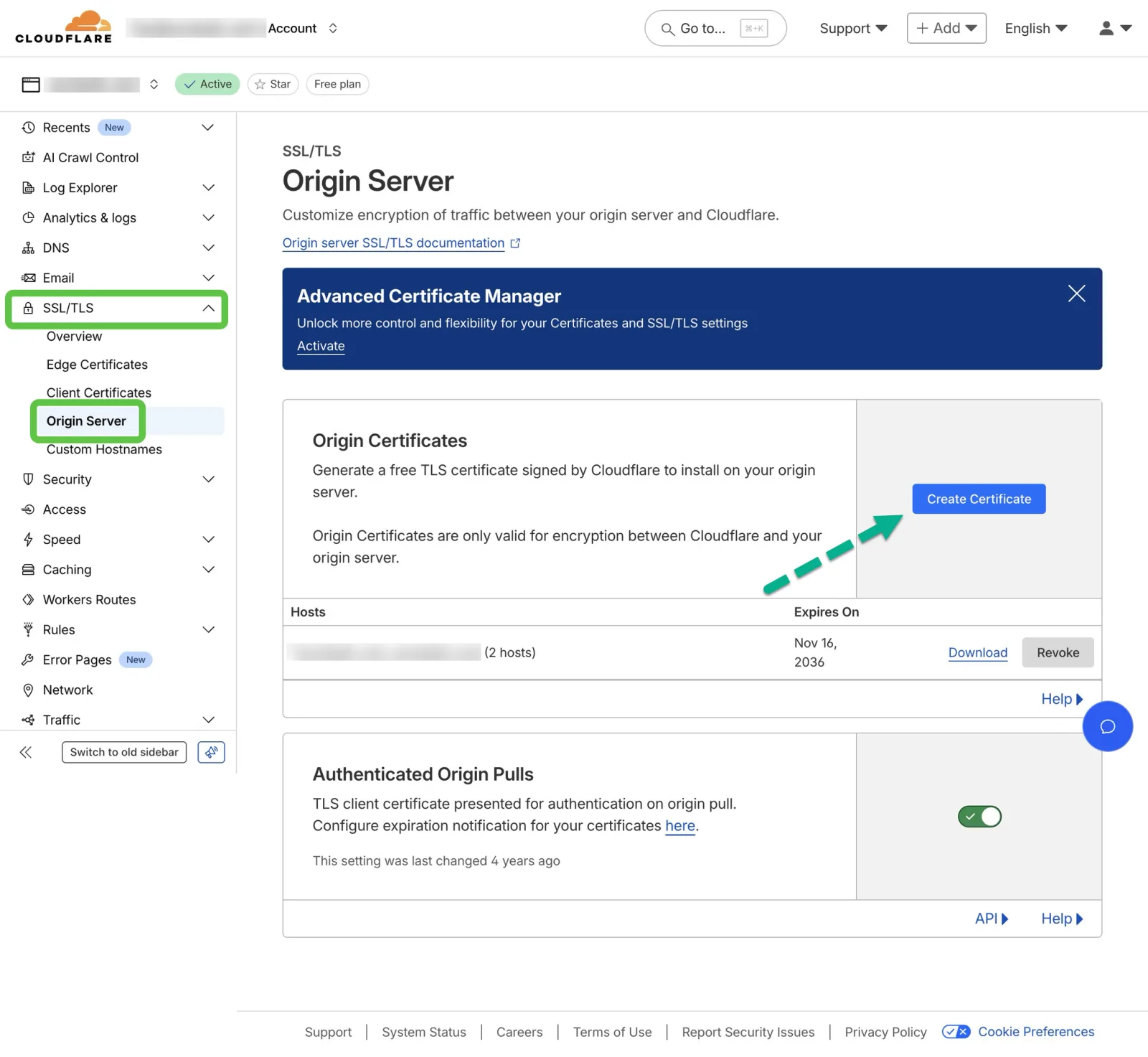Click the external link icon after documentation
Screen dimensions: 1148x1057
(515, 243)
